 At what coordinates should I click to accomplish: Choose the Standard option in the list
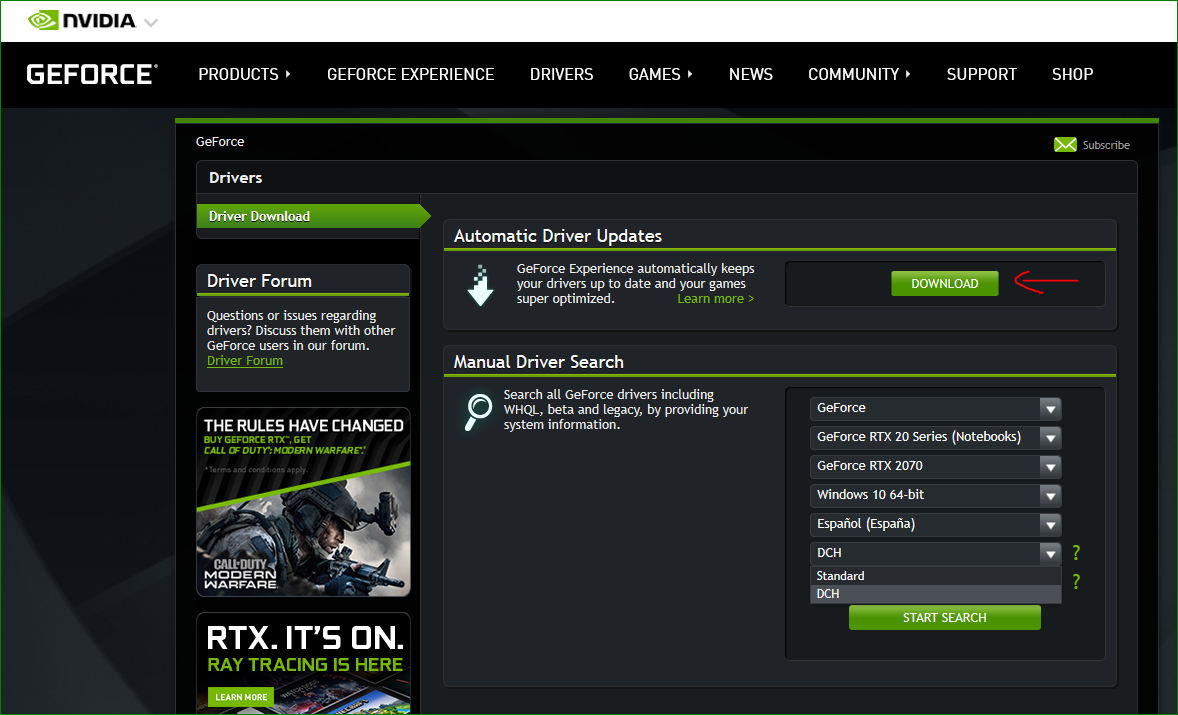935,576
